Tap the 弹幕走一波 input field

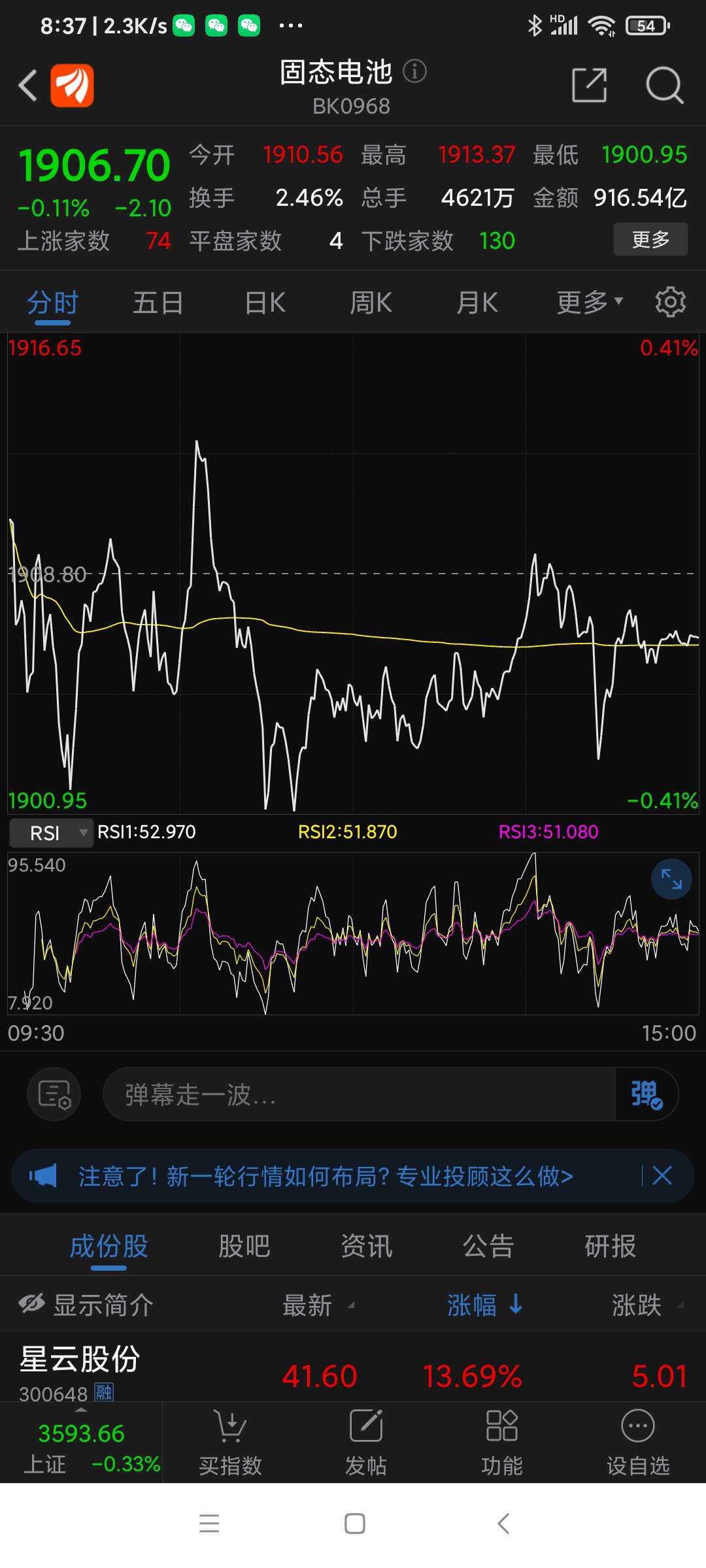click(x=359, y=1094)
